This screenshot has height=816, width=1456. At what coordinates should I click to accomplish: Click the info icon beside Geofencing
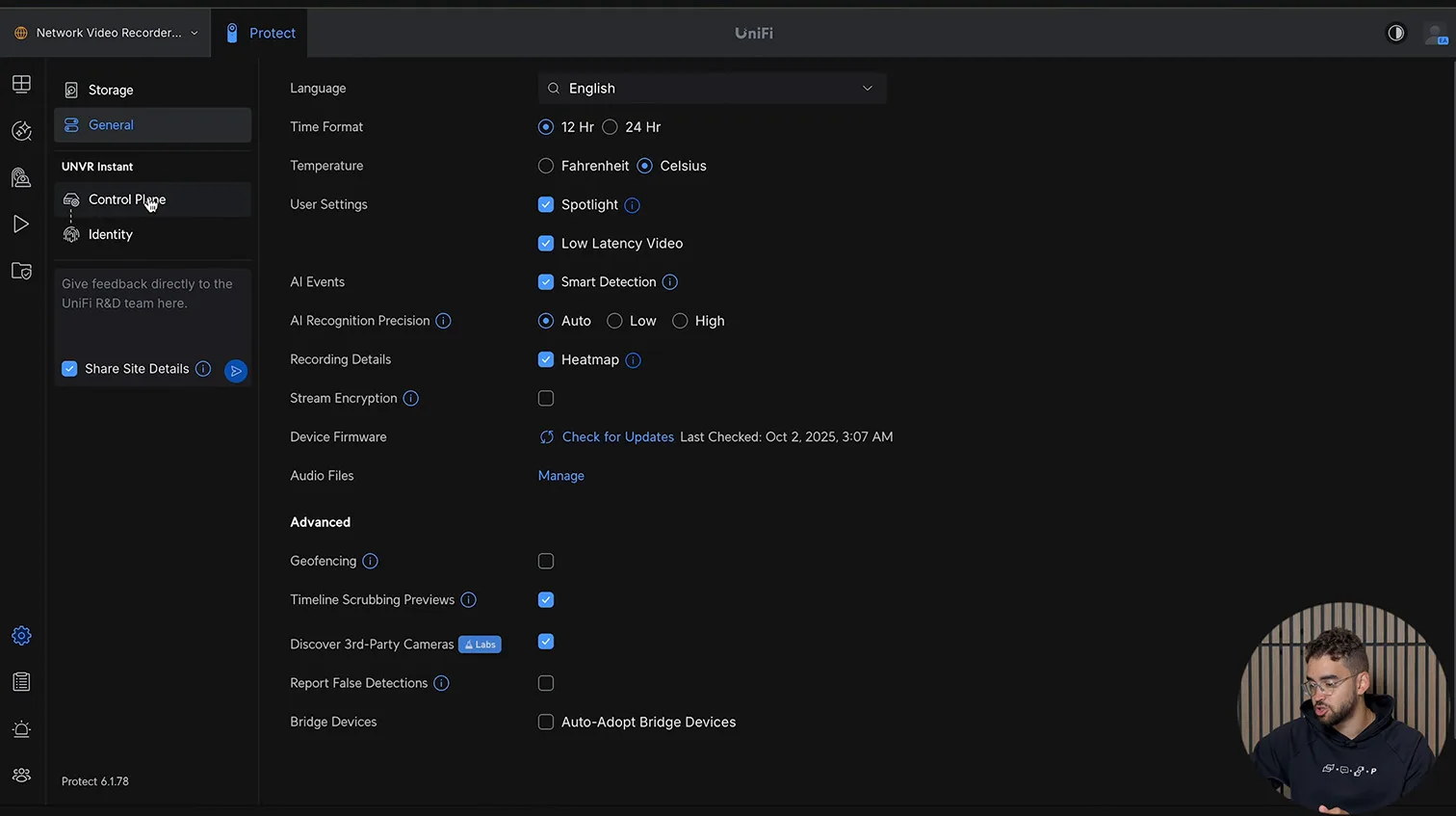click(370, 561)
